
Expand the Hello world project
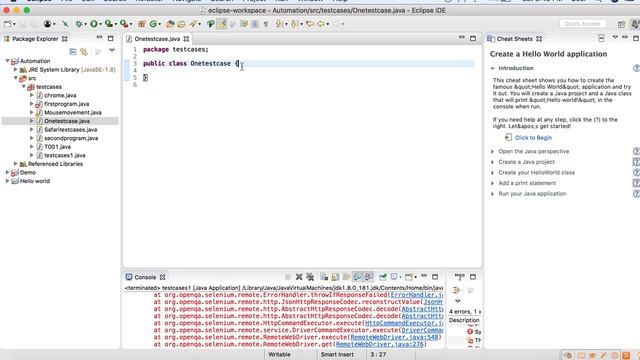pos(7,181)
